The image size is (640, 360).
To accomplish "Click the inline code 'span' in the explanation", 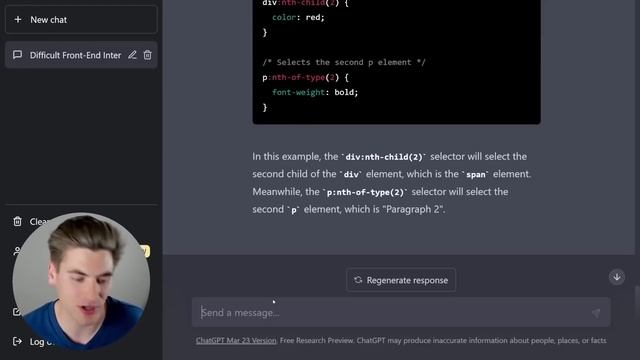I will (x=476, y=175).
